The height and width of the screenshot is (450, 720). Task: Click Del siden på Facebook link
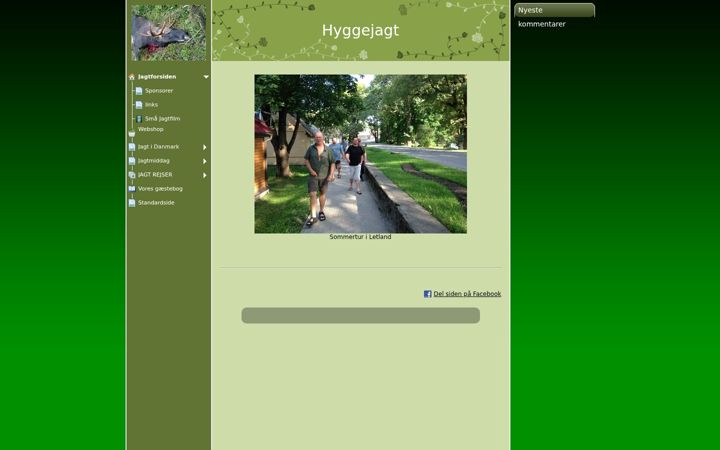point(467,294)
